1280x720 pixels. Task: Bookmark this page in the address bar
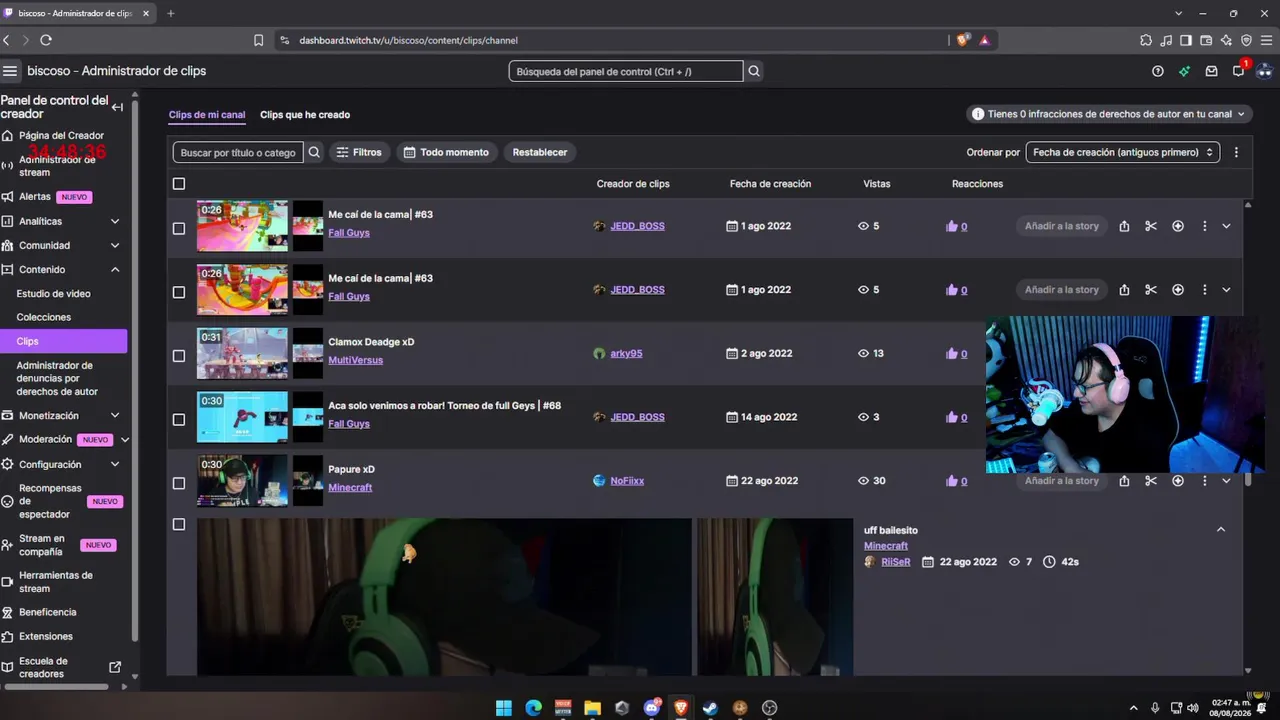[x=259, y=40]
